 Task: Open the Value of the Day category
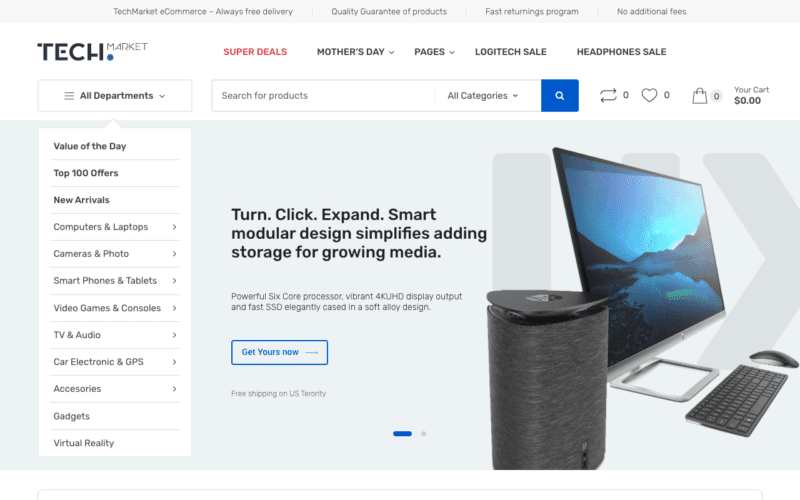tap(90, 146)
